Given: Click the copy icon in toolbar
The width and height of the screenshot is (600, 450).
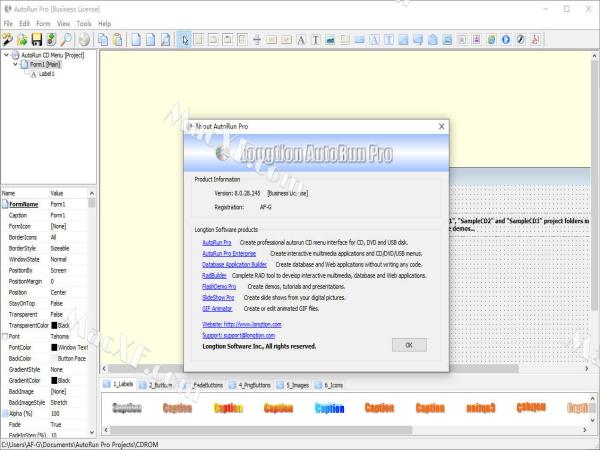Looking at the screenshot, I should click(x=103, y=39).
